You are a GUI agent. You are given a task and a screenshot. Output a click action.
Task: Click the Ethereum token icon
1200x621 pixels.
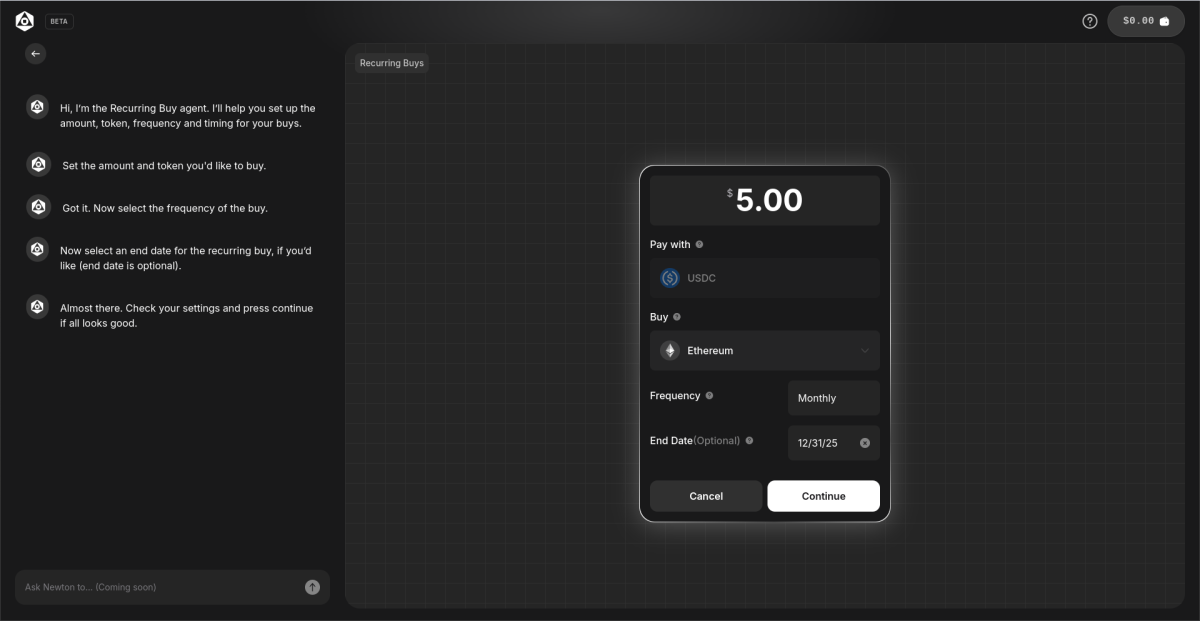click(x=670, y=350)
